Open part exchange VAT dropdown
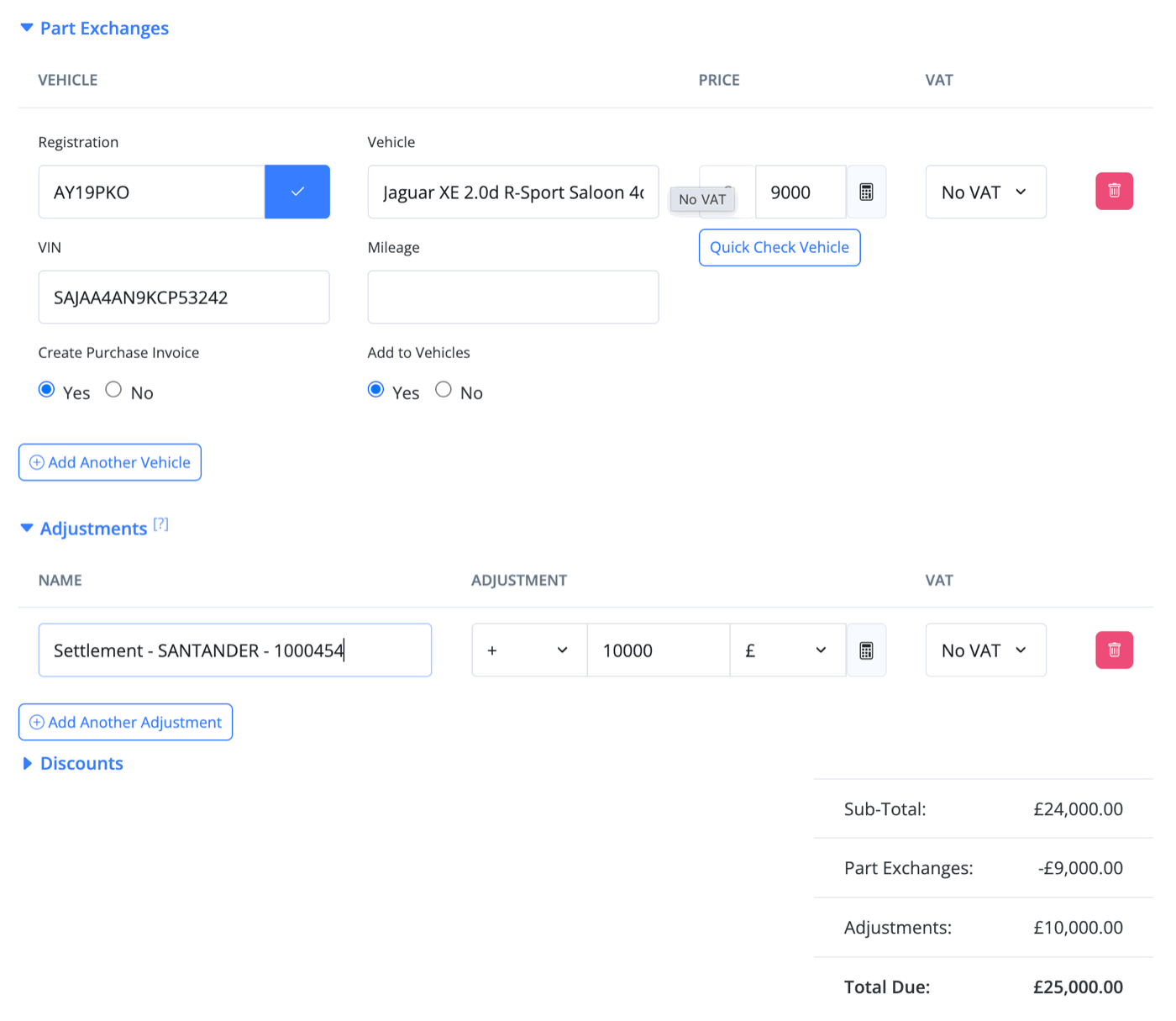 pos(985,192)
